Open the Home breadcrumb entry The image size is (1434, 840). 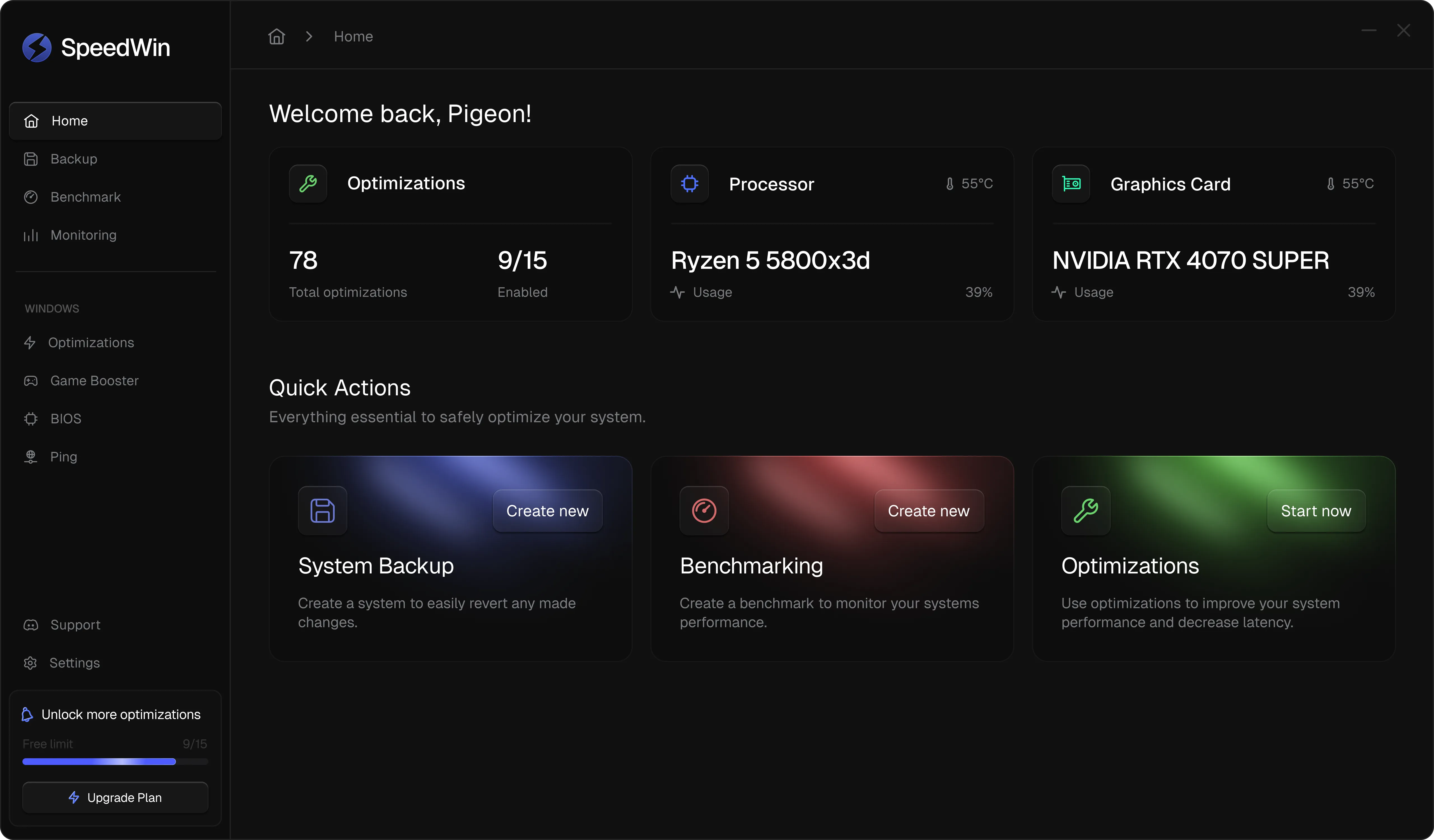tap(353, 36)
